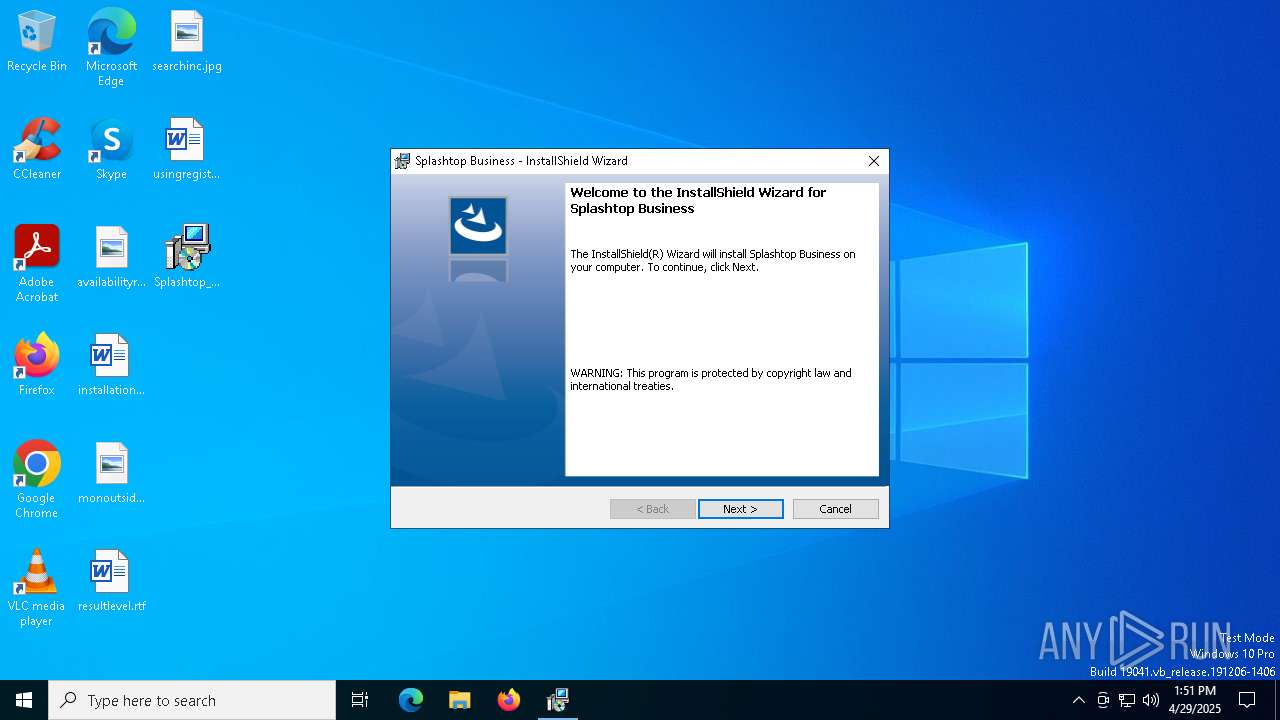Viewport: 1280px width, 720px height.
Task: Click Next in the InstallShield Wizard
Action: coord(740,509)
